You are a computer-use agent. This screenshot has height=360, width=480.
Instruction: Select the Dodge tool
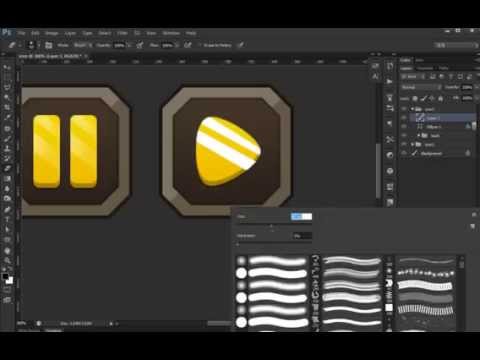7,199
